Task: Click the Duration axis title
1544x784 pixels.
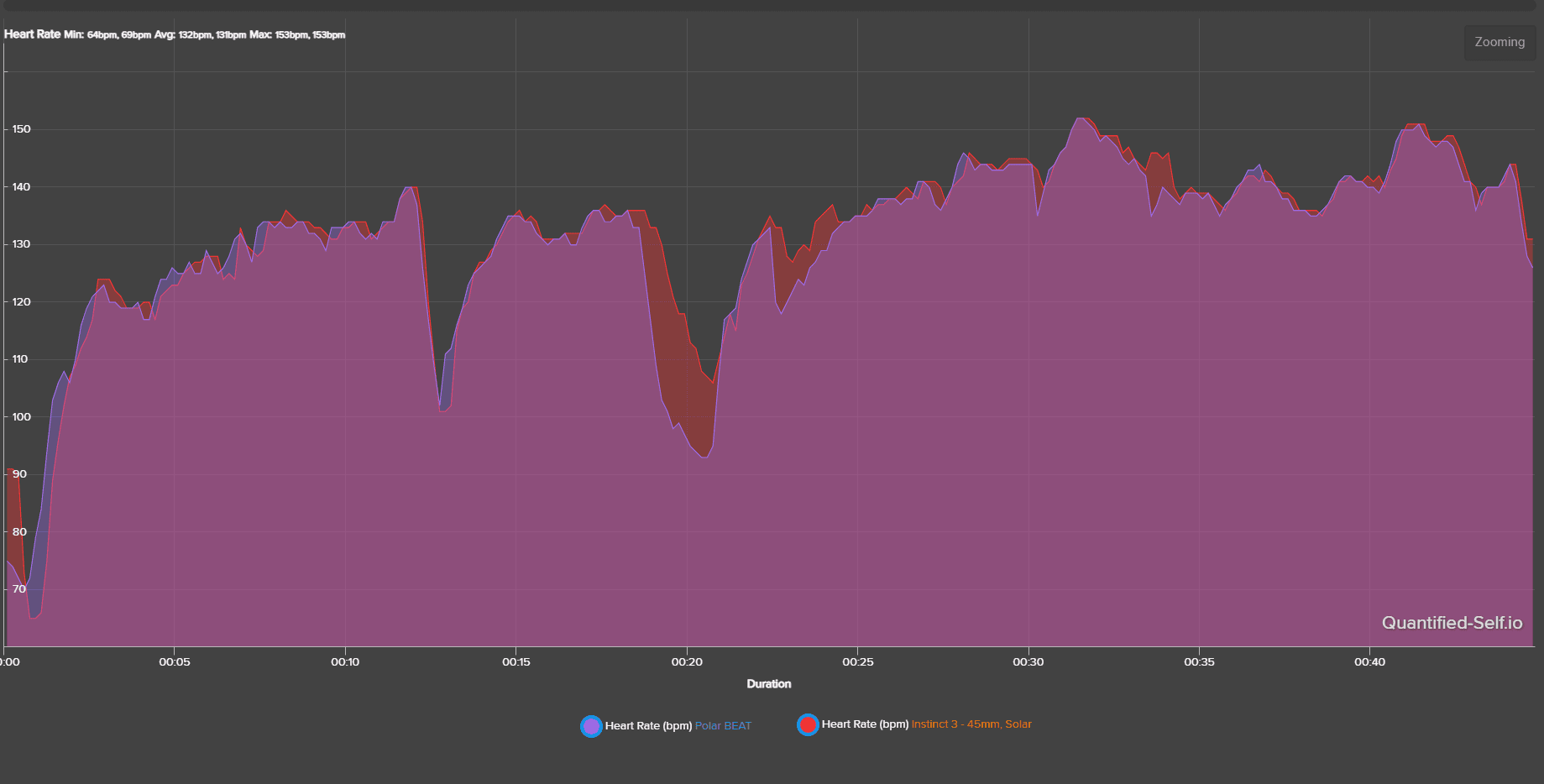Action: point(769,684)
